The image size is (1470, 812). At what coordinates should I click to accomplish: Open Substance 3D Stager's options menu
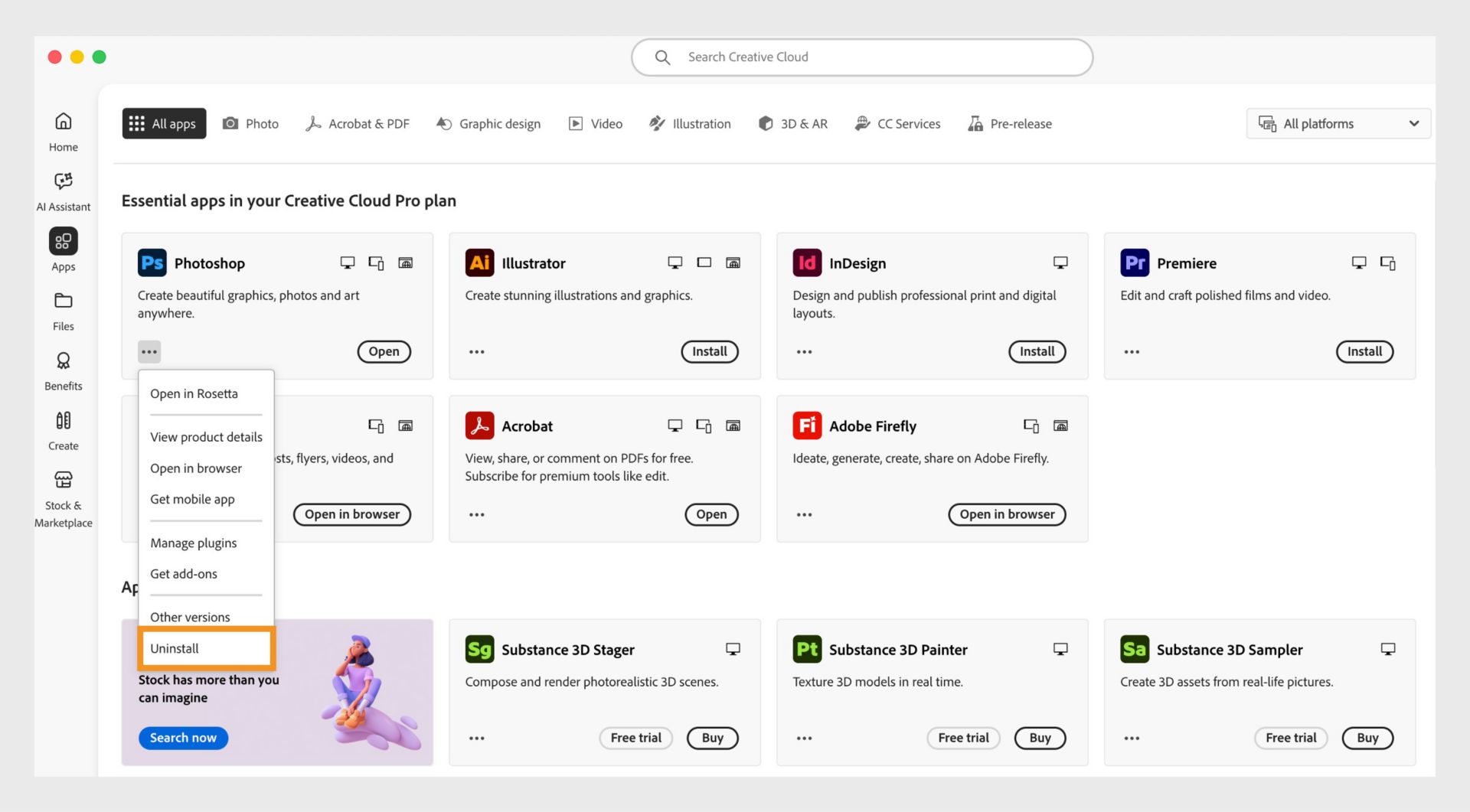pos(477,739)
